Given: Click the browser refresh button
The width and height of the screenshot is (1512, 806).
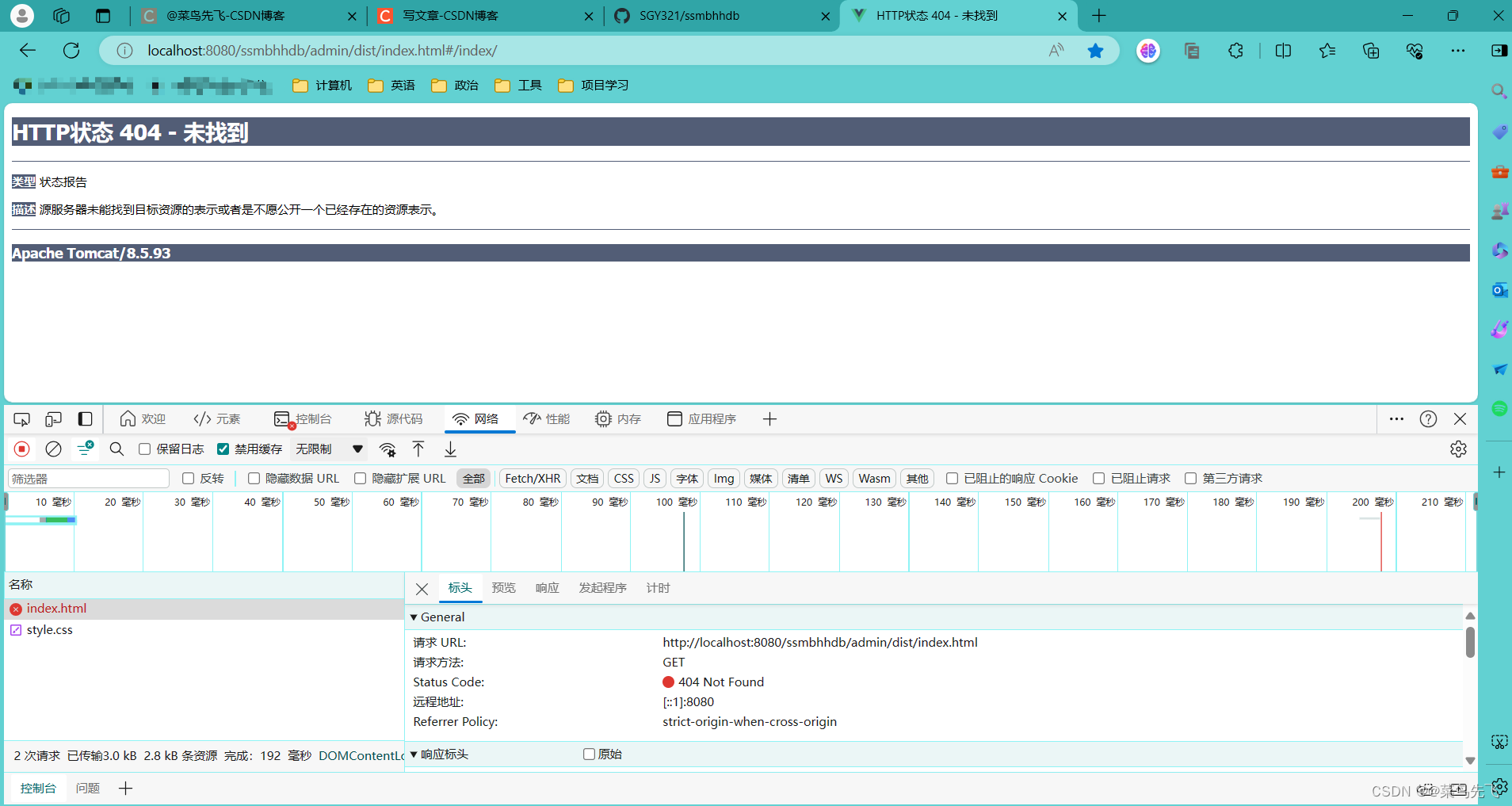Looking at the screenshot, I should click(x=71, y=51).
